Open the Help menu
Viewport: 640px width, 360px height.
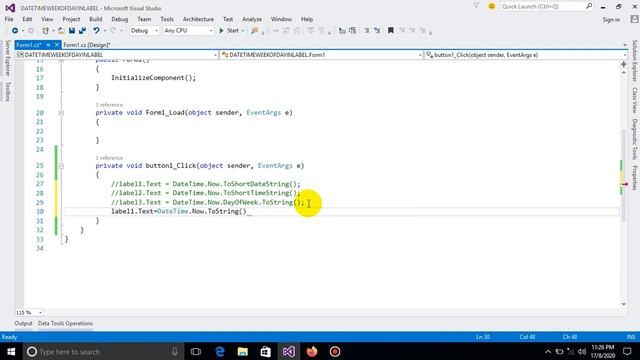coord(307,19)
